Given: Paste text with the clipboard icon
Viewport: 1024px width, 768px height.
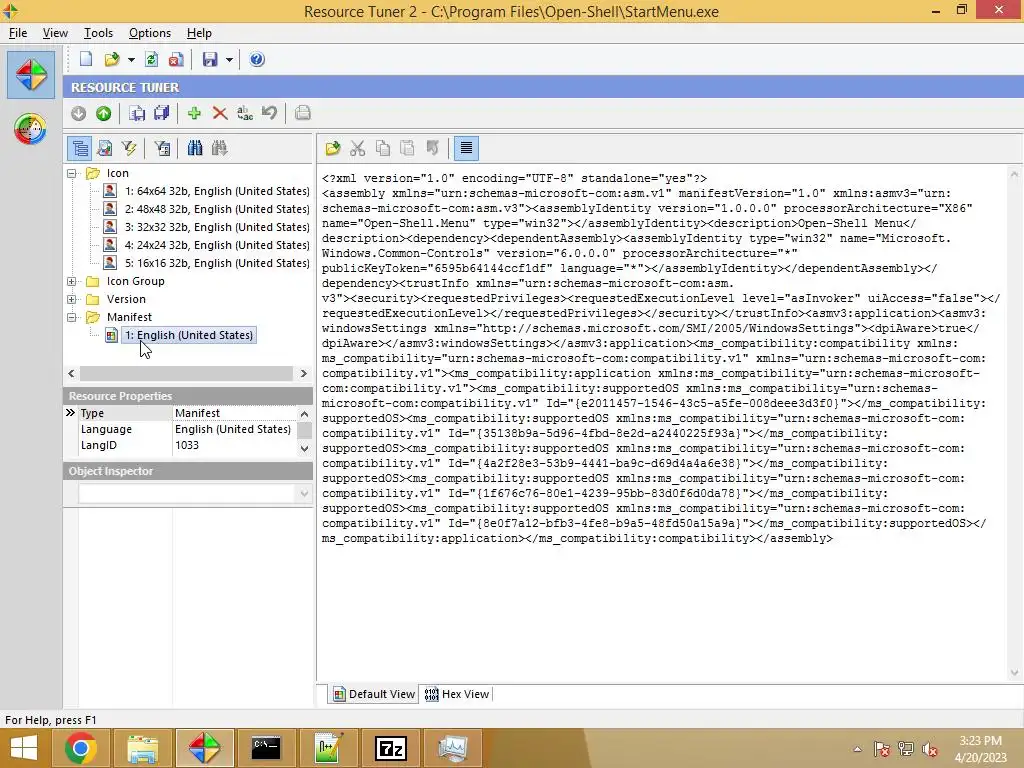Looking at the screenshot, I should tap(408, 148).
